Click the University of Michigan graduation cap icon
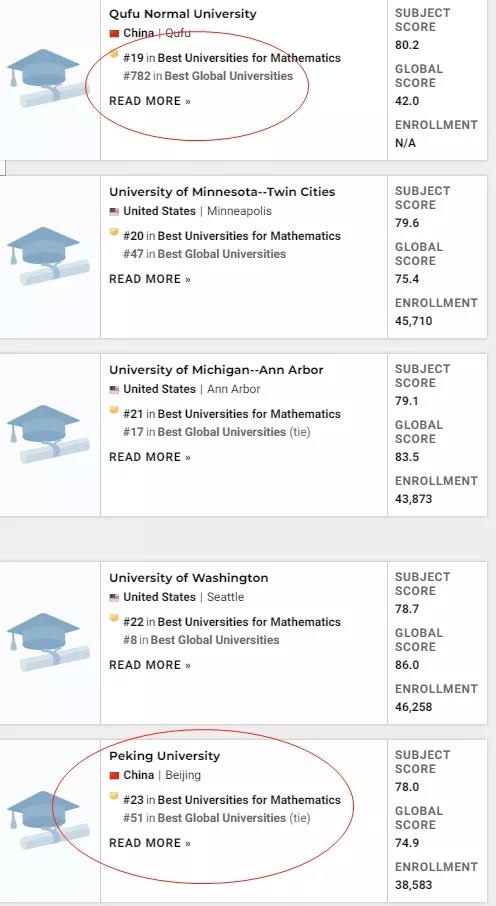 point(49,434)
